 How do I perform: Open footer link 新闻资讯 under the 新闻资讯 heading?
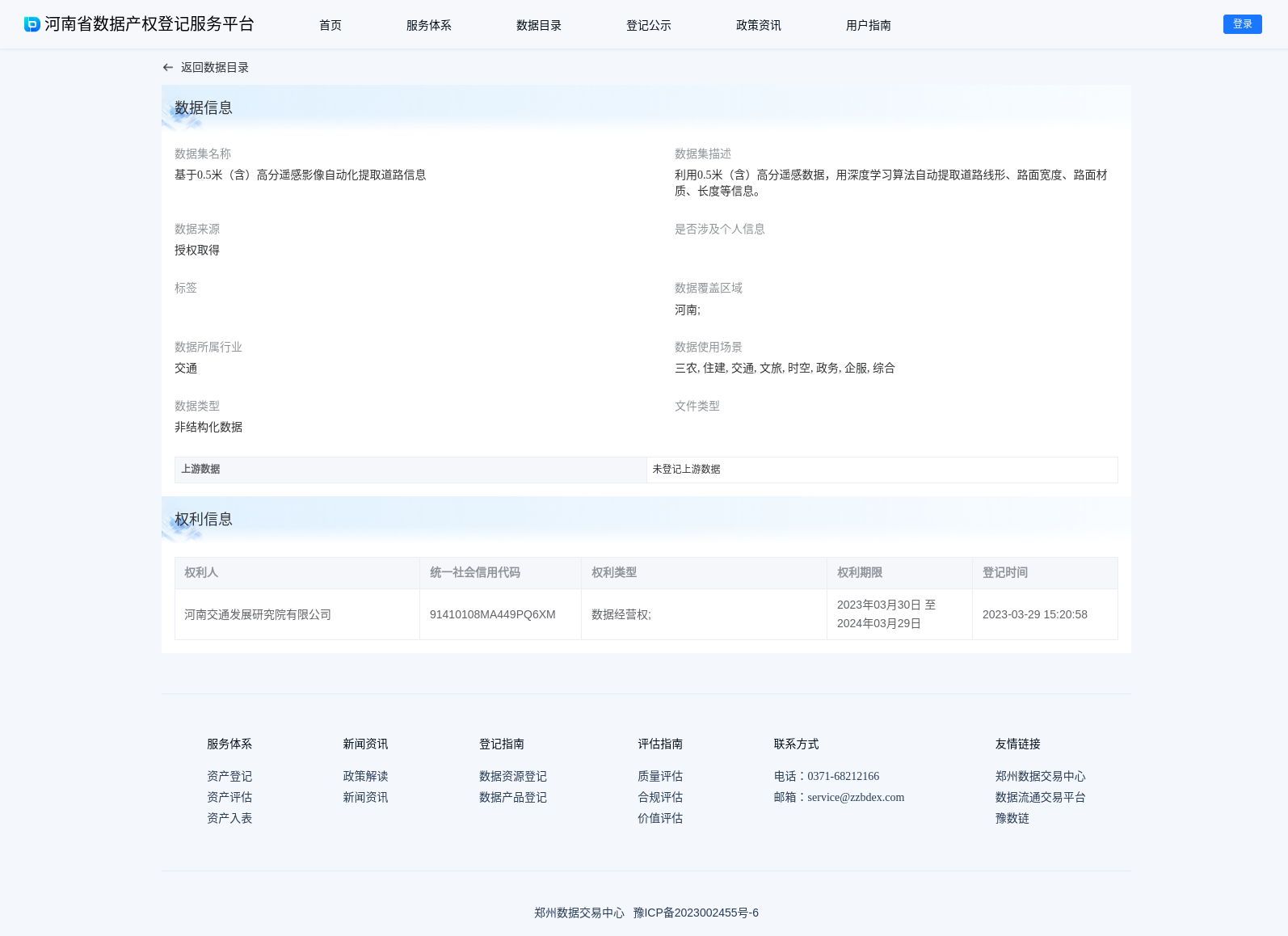point(365,797)
